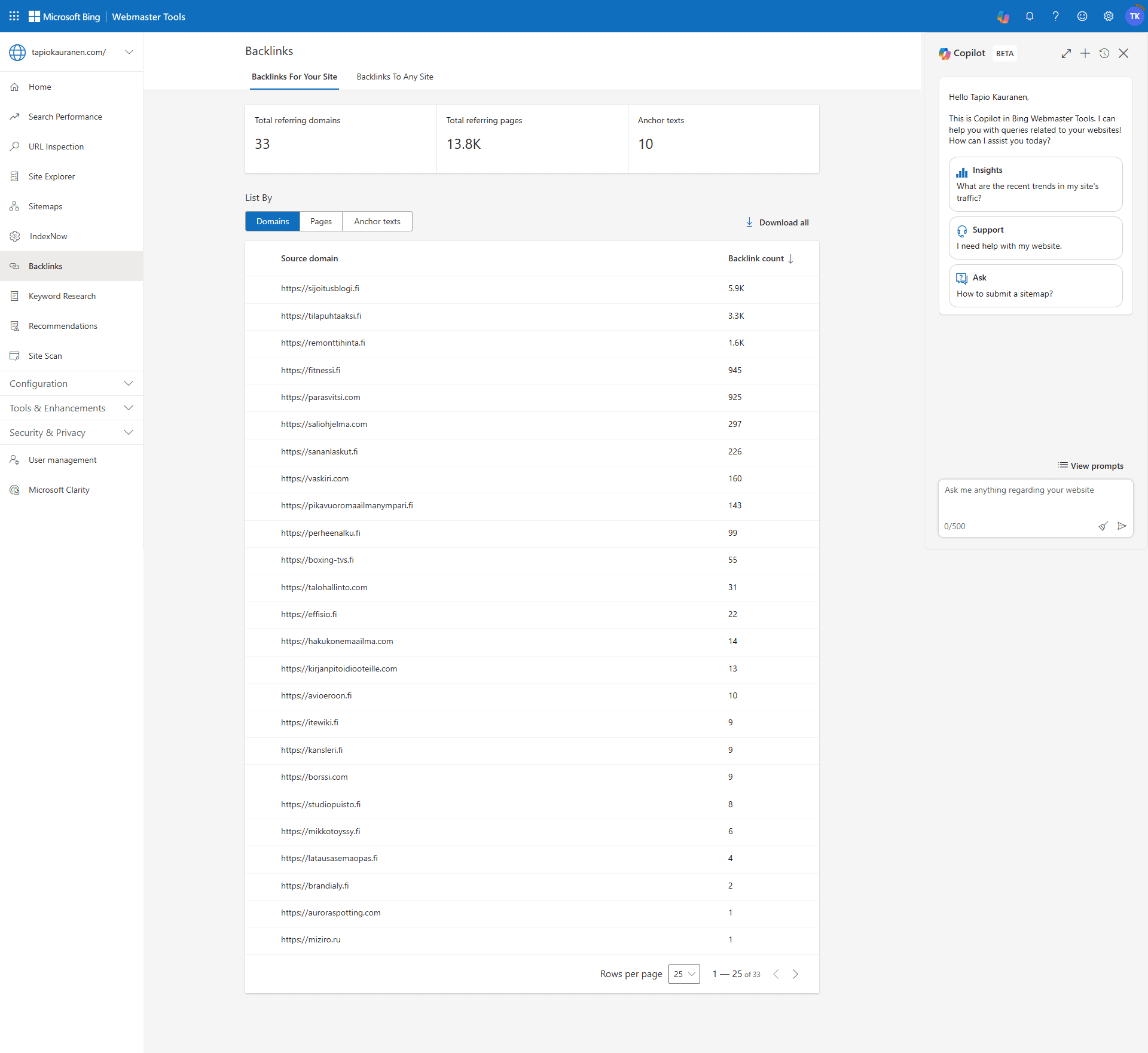Go to previous page of backlinks
1148x1053 pixels.
coord(776,974)
